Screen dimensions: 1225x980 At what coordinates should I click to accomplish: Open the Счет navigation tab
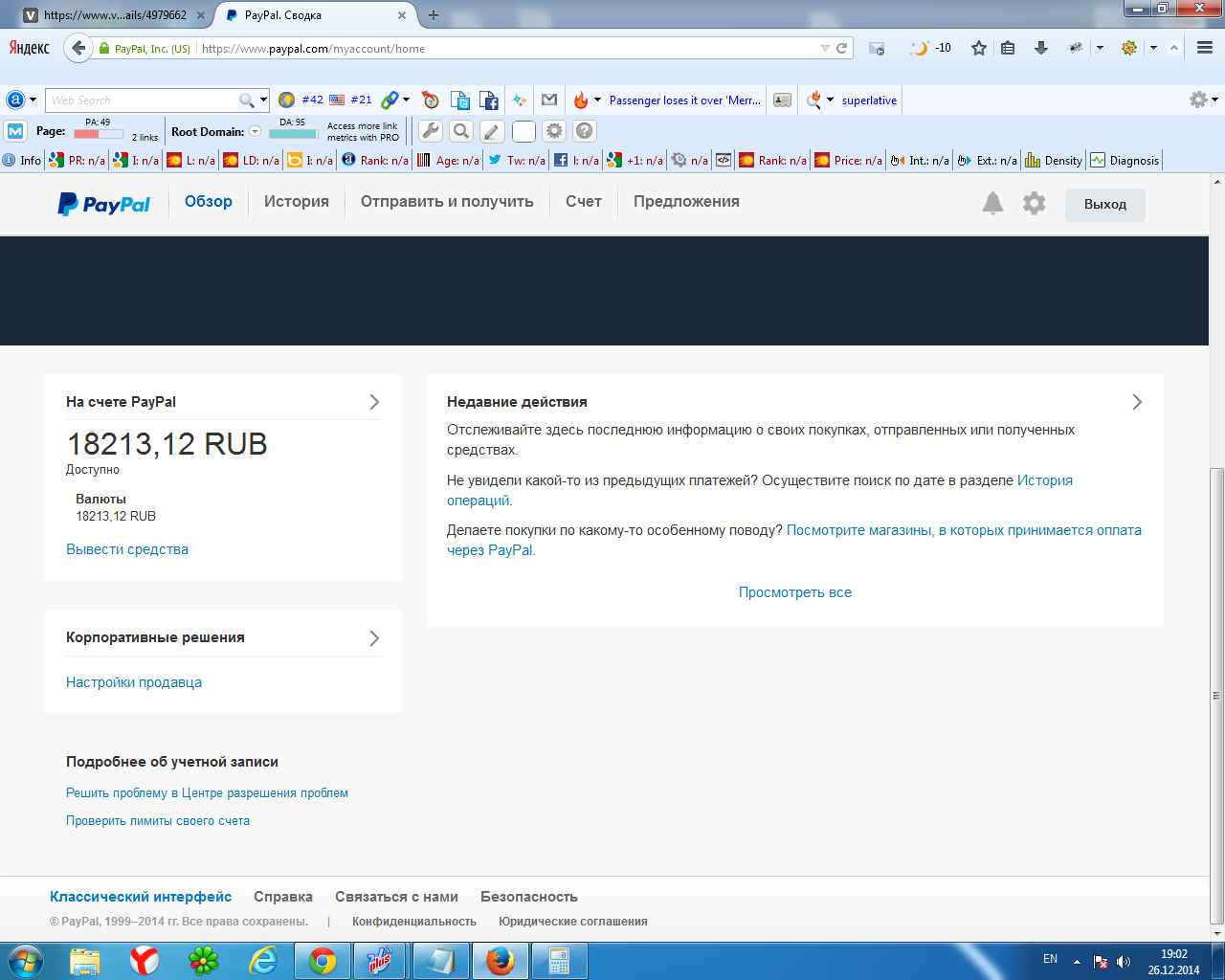(584, 202)
